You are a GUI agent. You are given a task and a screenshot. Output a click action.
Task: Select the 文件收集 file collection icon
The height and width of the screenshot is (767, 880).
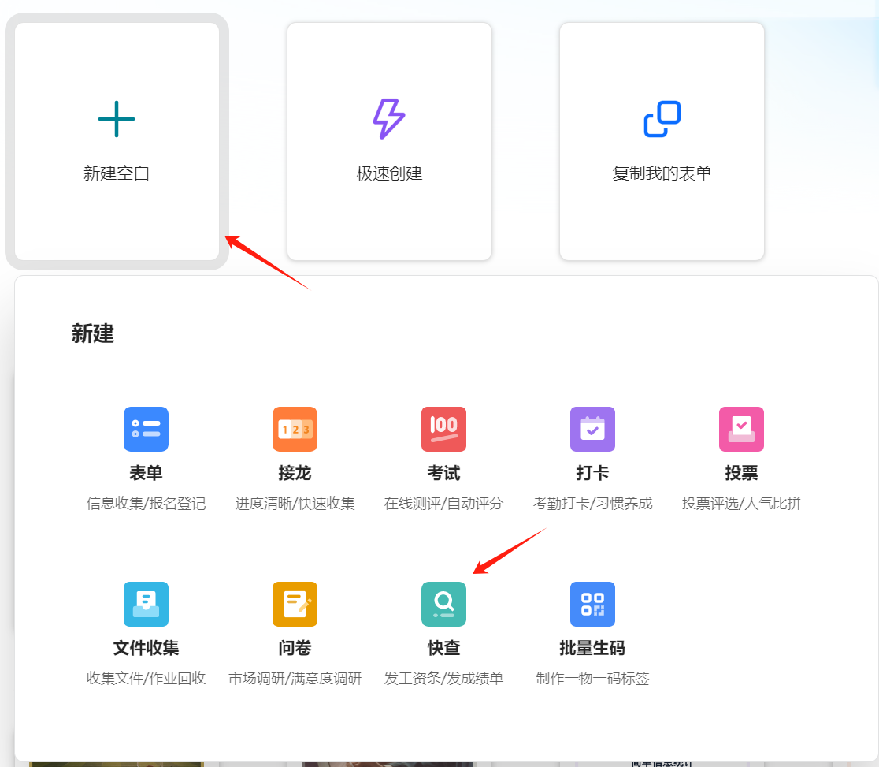tap(146, 604)
